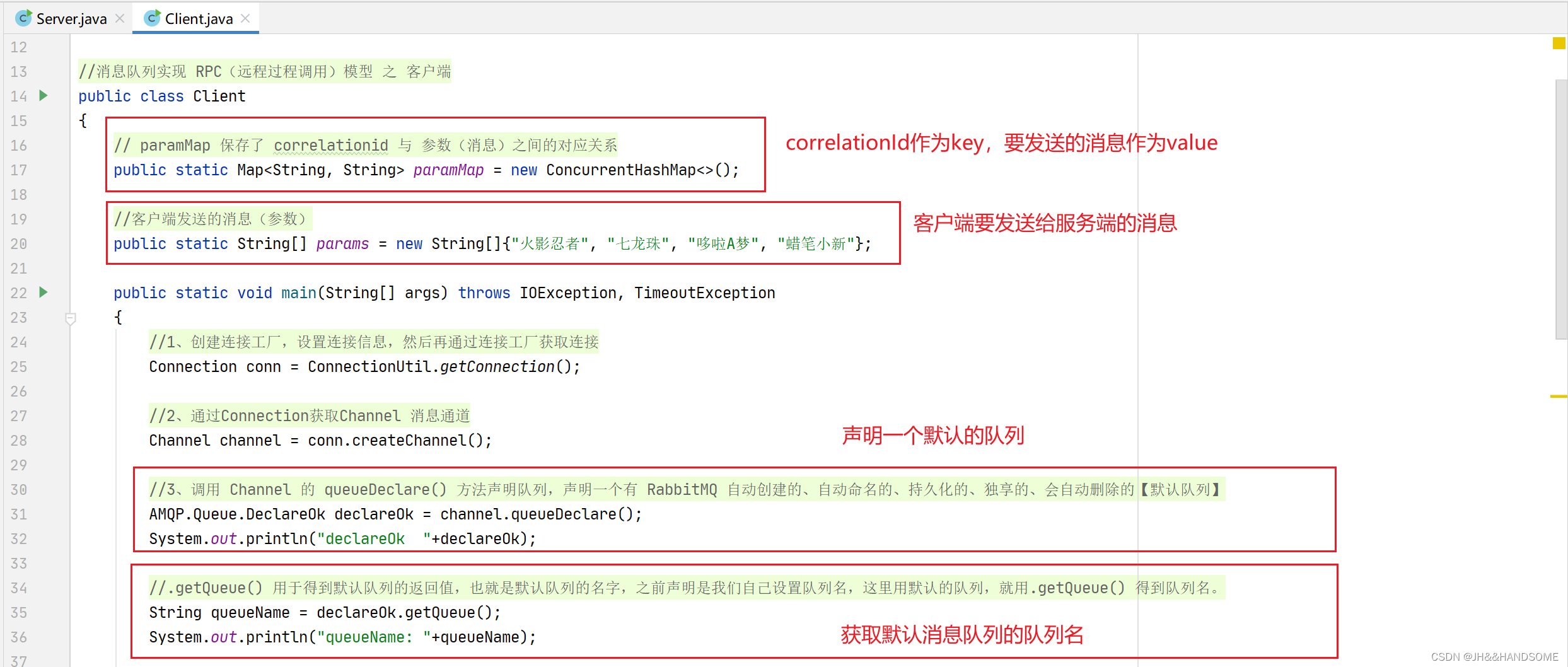Click the main method name on line 22
1568x667 pixels.
[x=299, y=293]
